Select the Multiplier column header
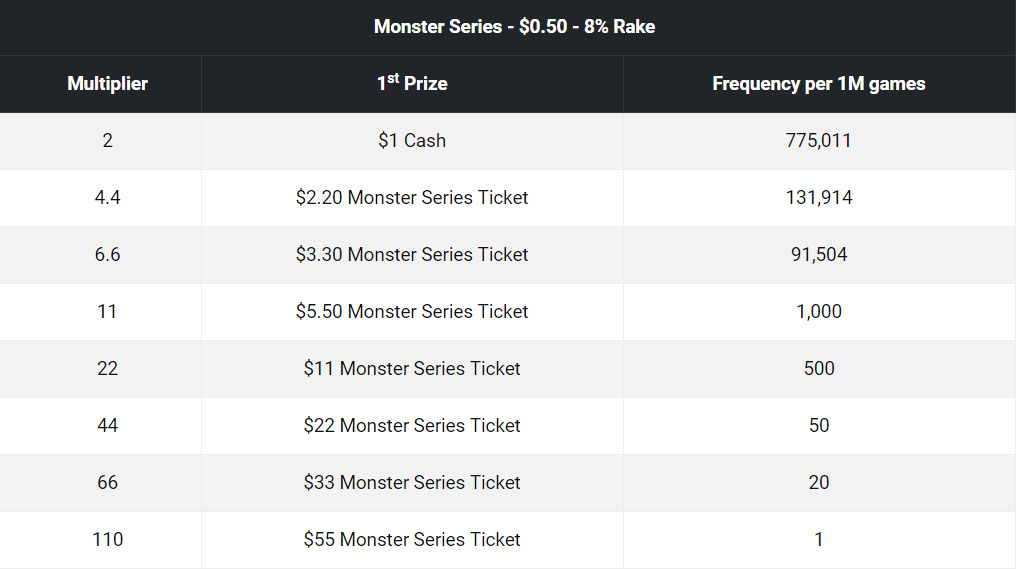This screenshot has width=1016, height=569. pyautogui.click(x=108, y=84)
